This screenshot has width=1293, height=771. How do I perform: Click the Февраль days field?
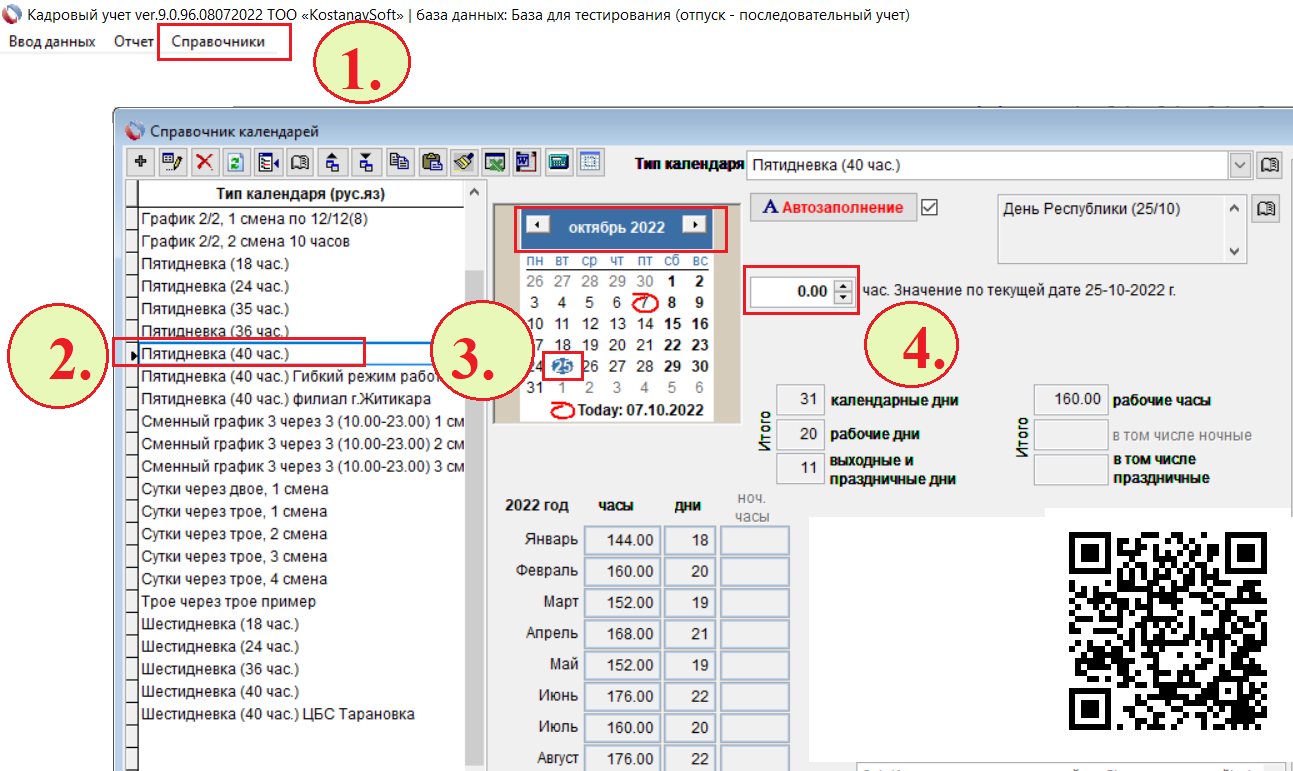(689, 571)
